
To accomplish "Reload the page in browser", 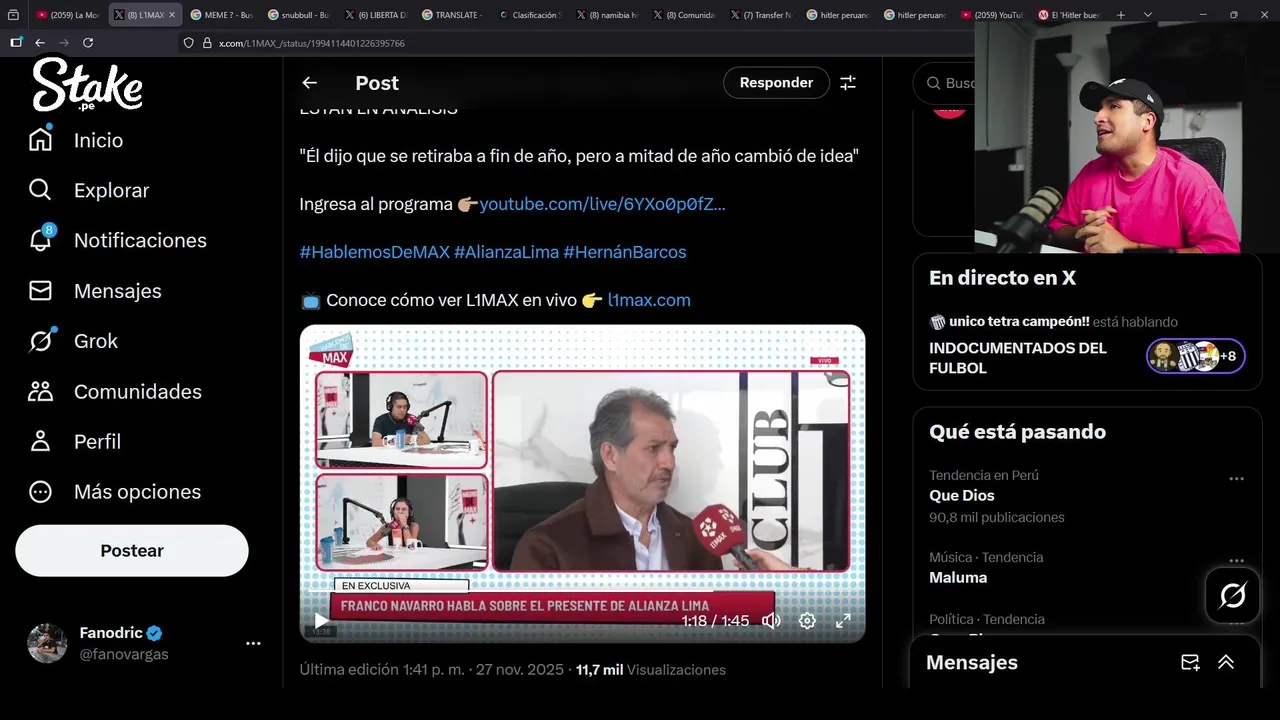I will [x=88, y=43].
